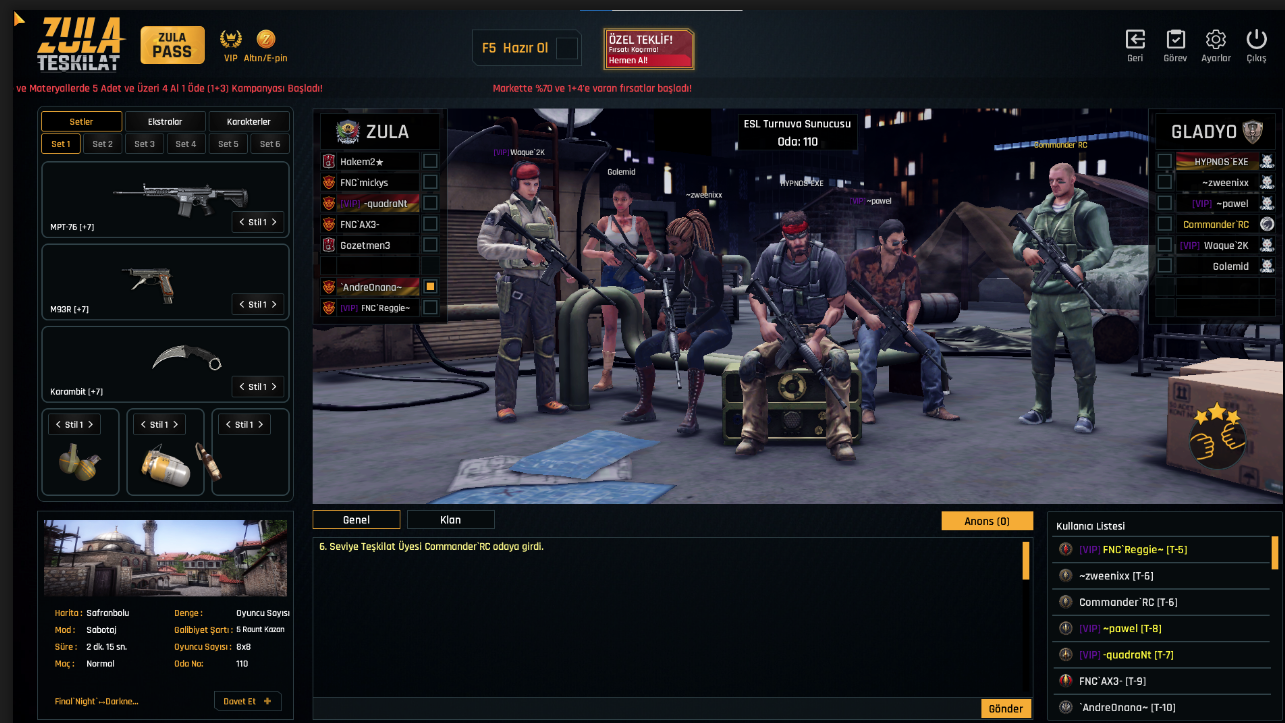Viewport: 1285px width, 723px height.
Task: Open the Anons (0) announcements button
Action: click(987, 521)
